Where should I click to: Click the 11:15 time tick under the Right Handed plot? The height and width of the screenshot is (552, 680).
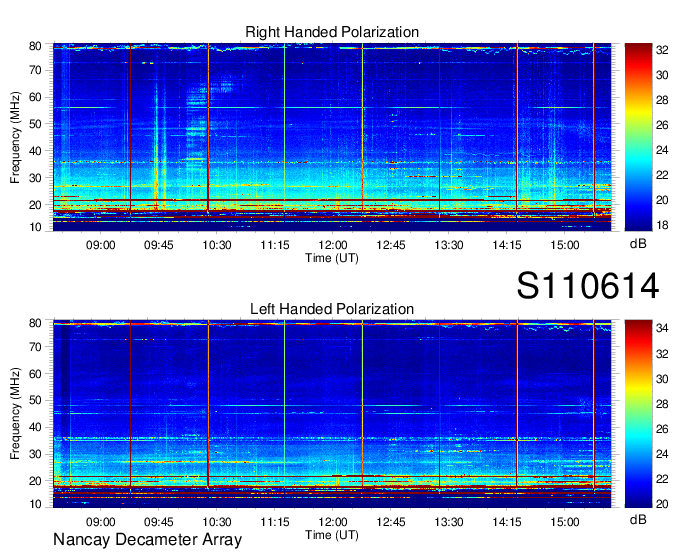click(x=275, y=245)
